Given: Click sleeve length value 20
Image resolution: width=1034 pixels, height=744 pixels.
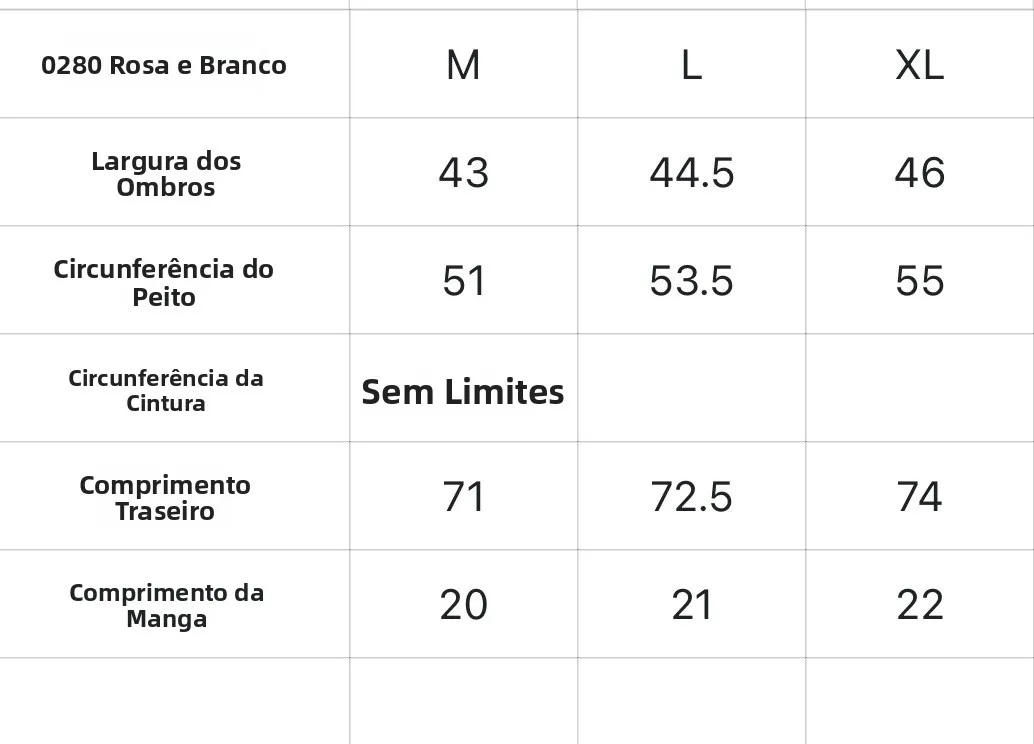Looking at the screenshot, I should [463, 605].
